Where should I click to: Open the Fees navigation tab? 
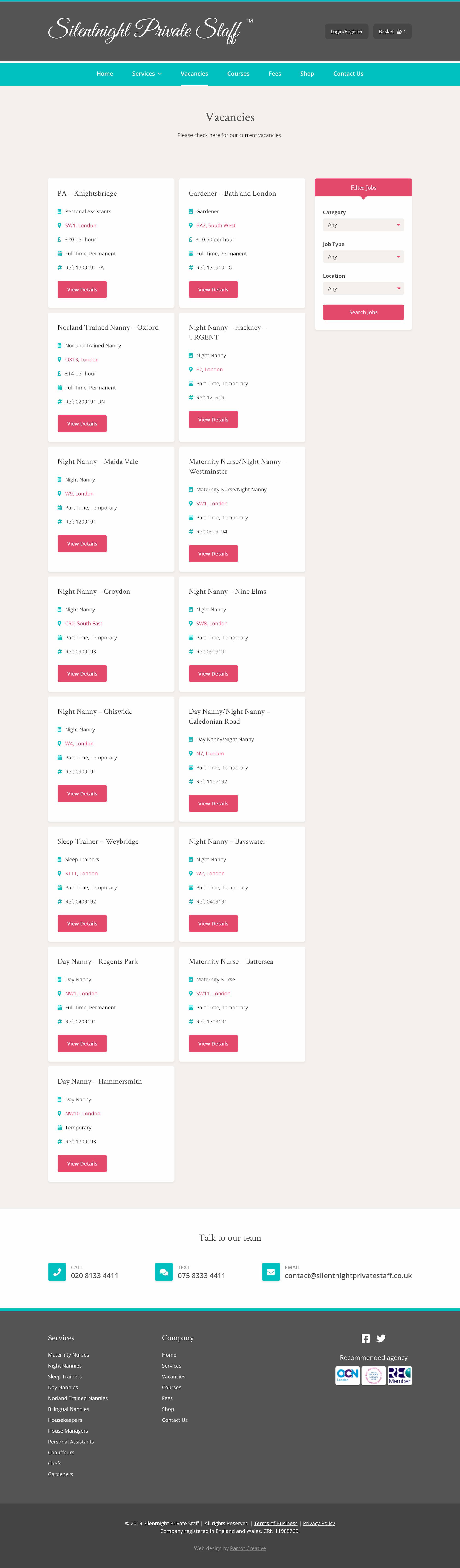click(275, 74)
